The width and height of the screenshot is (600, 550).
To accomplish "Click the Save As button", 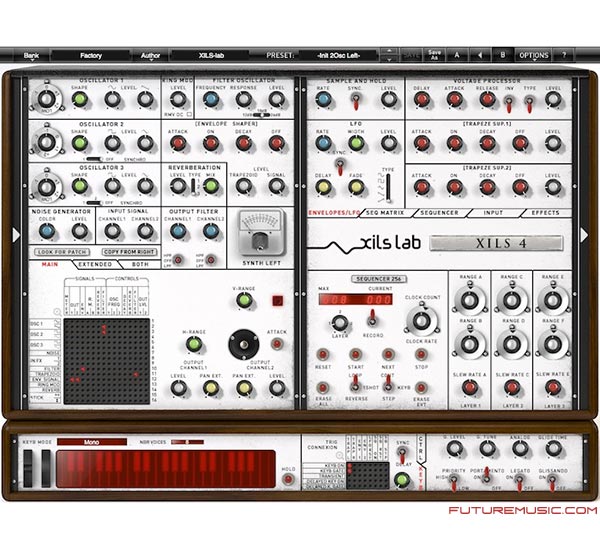I will coord(434,55).
